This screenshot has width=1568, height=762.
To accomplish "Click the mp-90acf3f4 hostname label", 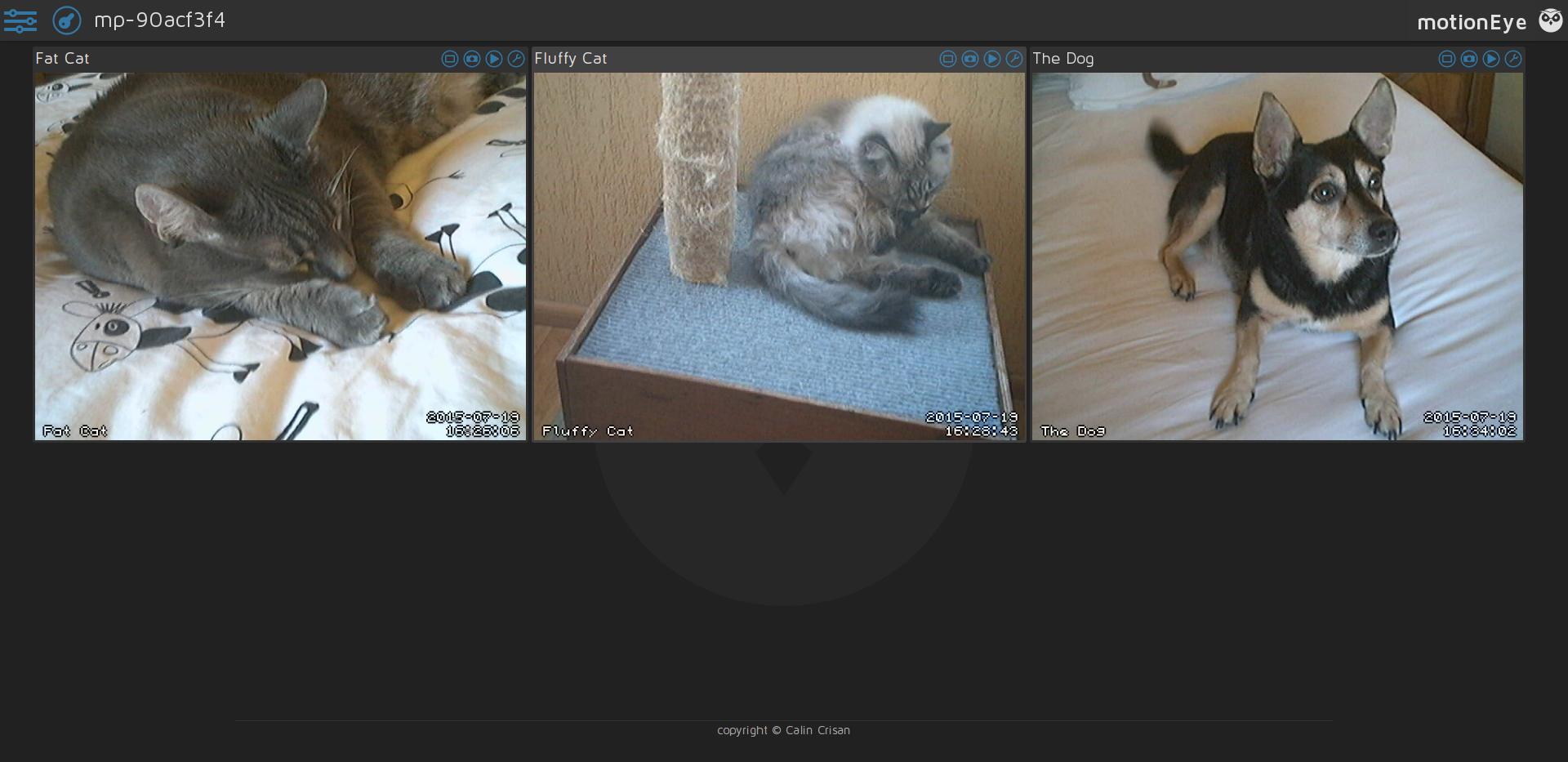I will pyautogui.click(x=160, y=20).
